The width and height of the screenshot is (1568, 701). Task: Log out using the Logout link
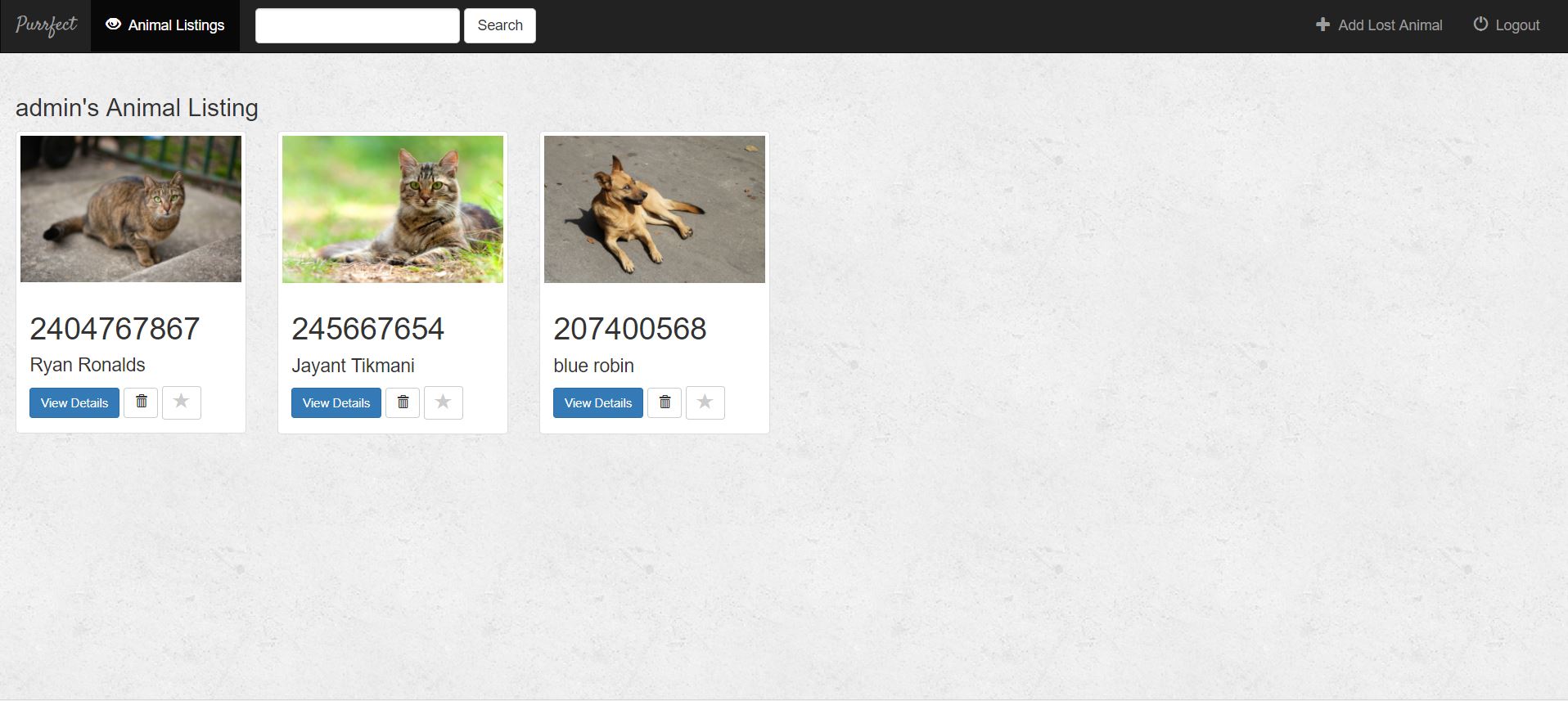(x=1507, y=25)
